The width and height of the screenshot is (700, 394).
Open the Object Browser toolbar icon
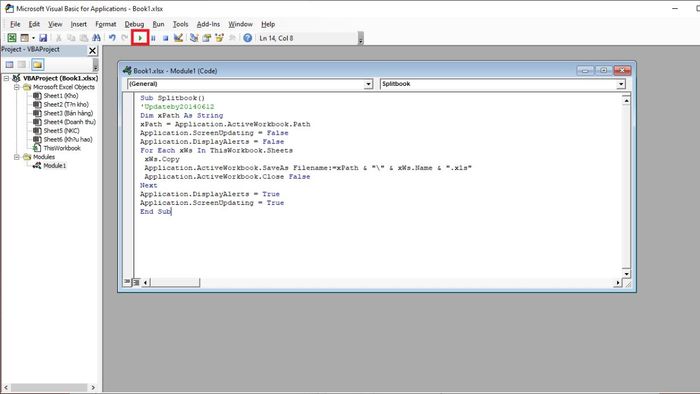pos(219,38)
